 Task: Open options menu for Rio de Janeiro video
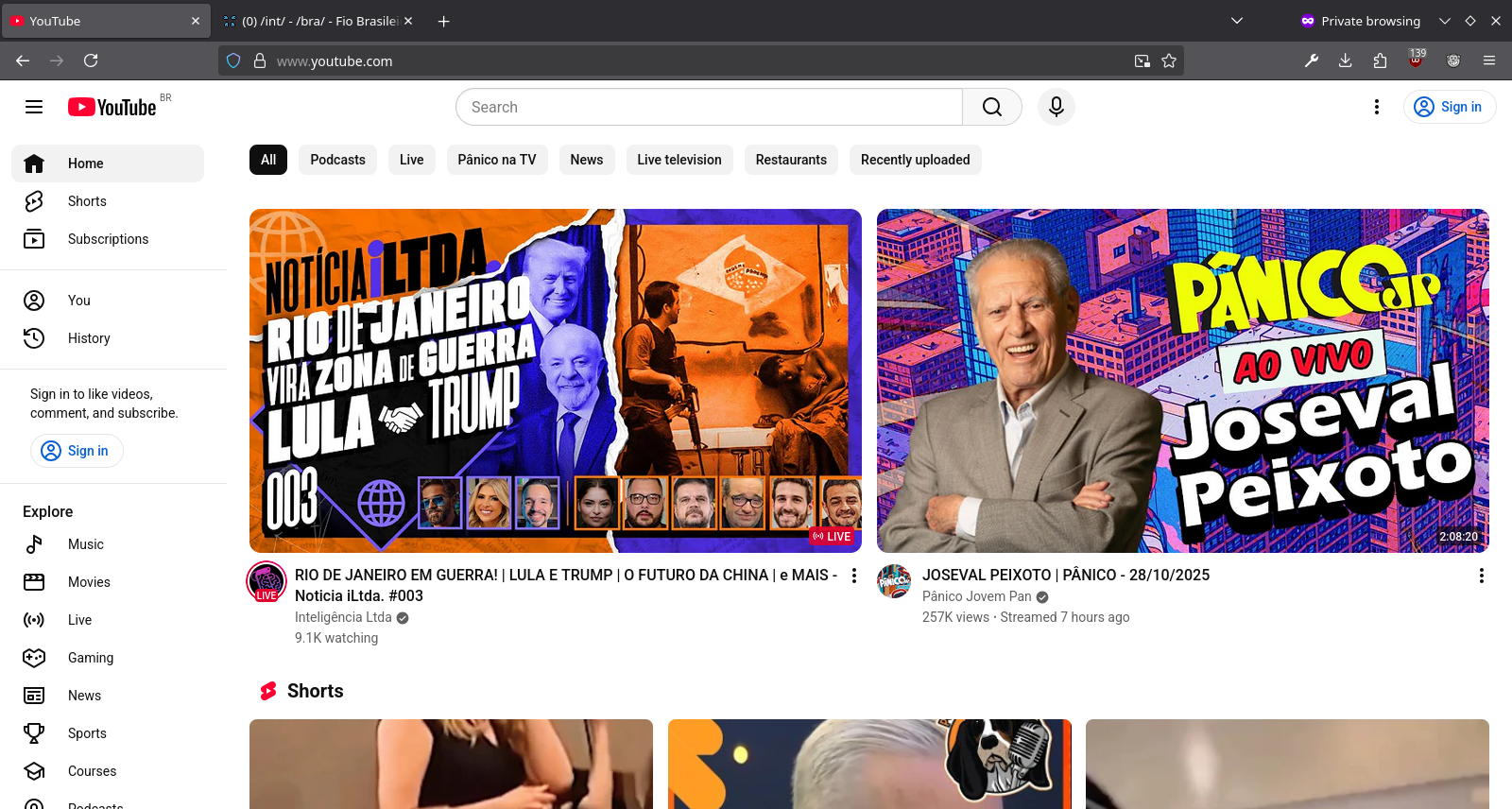click(854, 576)
